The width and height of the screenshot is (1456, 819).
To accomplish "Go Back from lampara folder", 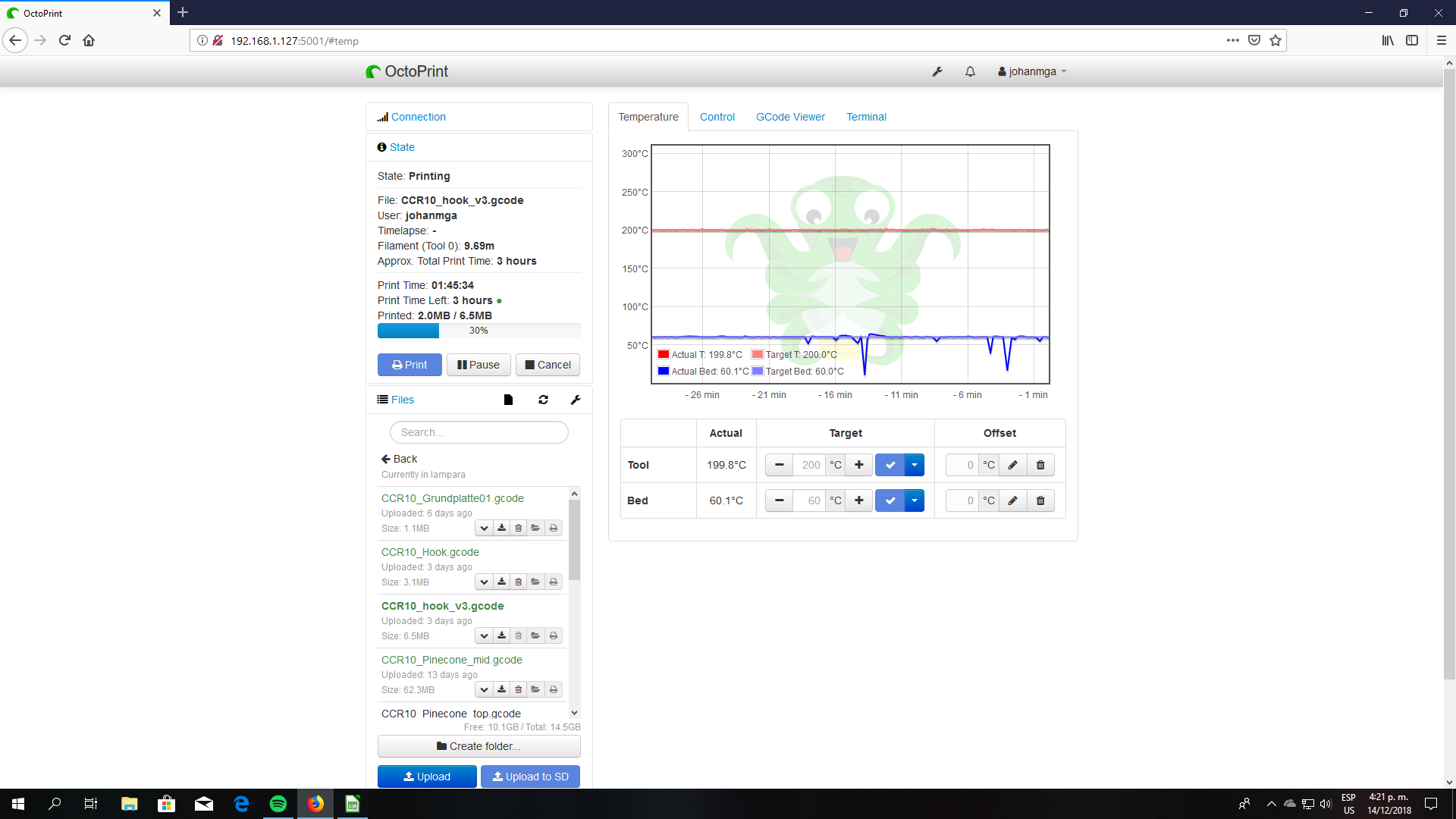I will point(399,459).
